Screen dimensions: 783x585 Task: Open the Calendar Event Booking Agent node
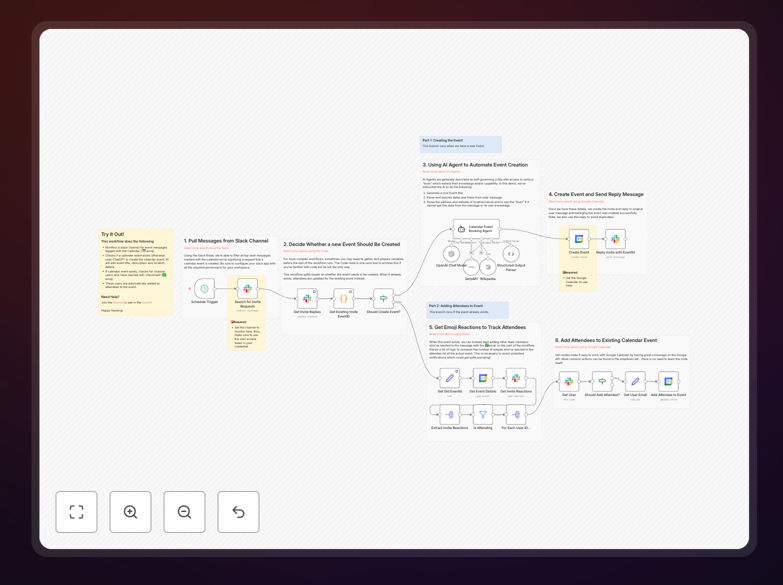476,229
